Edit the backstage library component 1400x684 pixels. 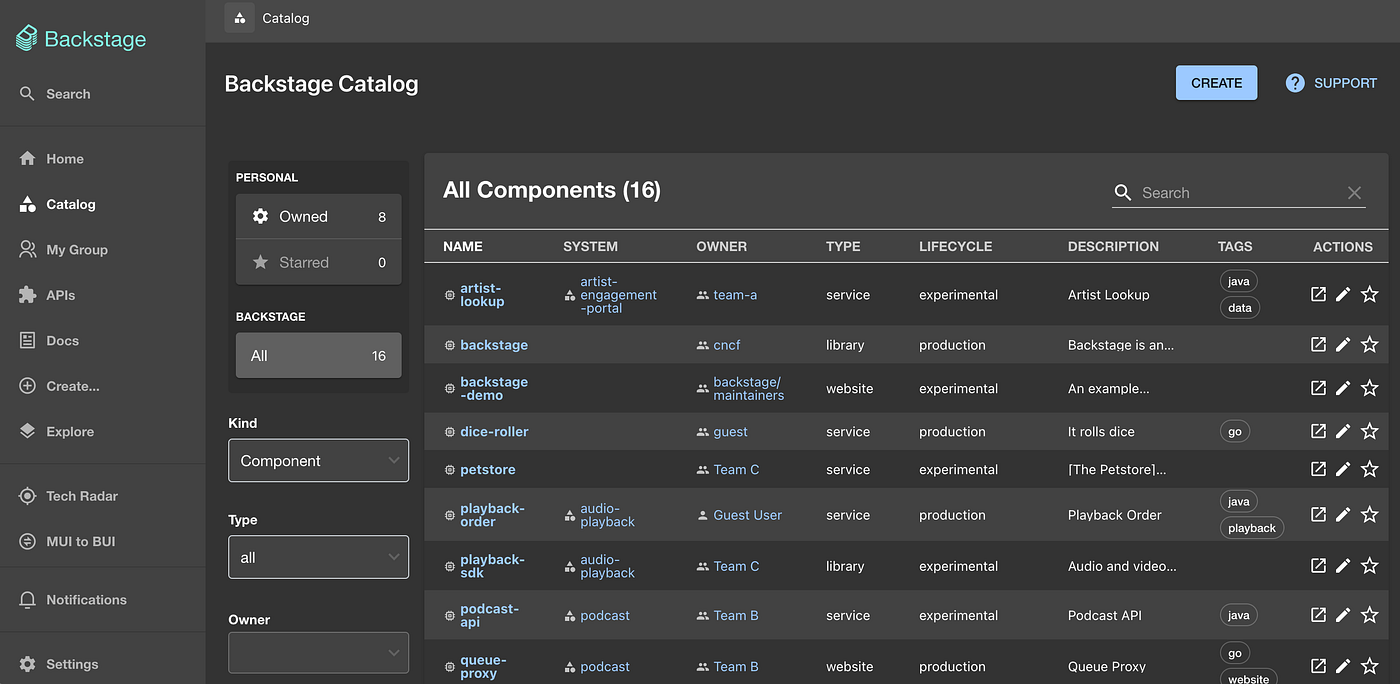coord(1343,344)
